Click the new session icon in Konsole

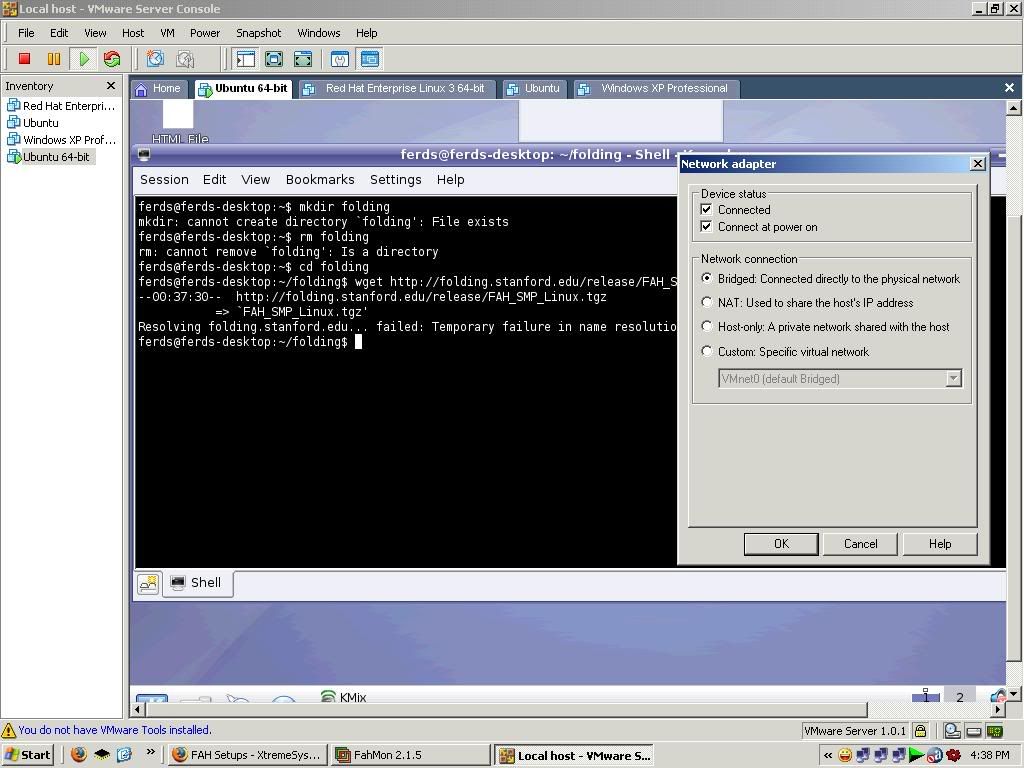pyautogui.click(x=148, y=583)
